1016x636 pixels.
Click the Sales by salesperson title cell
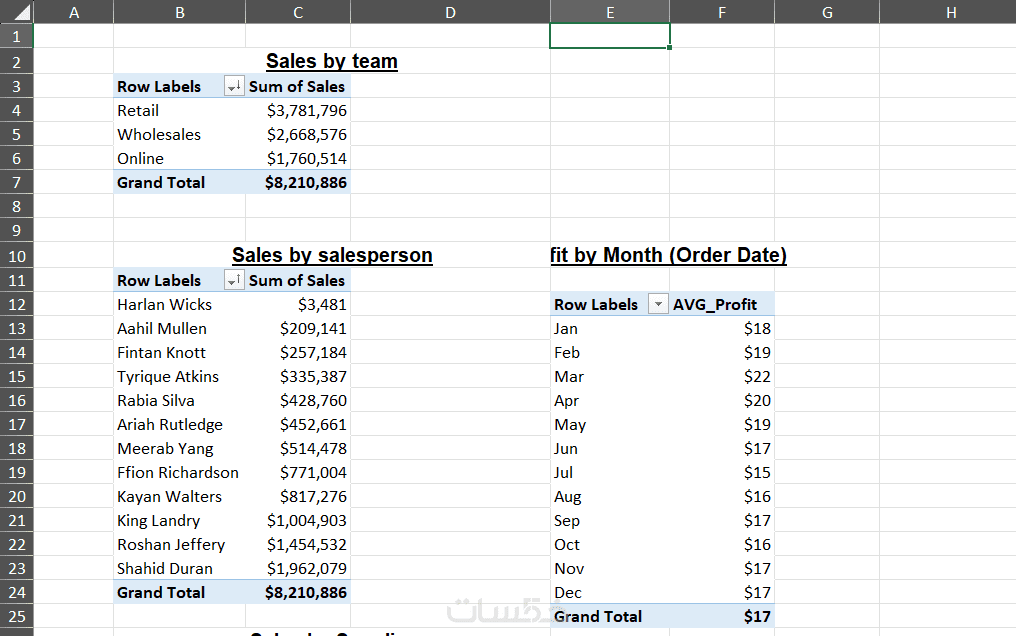331,255
